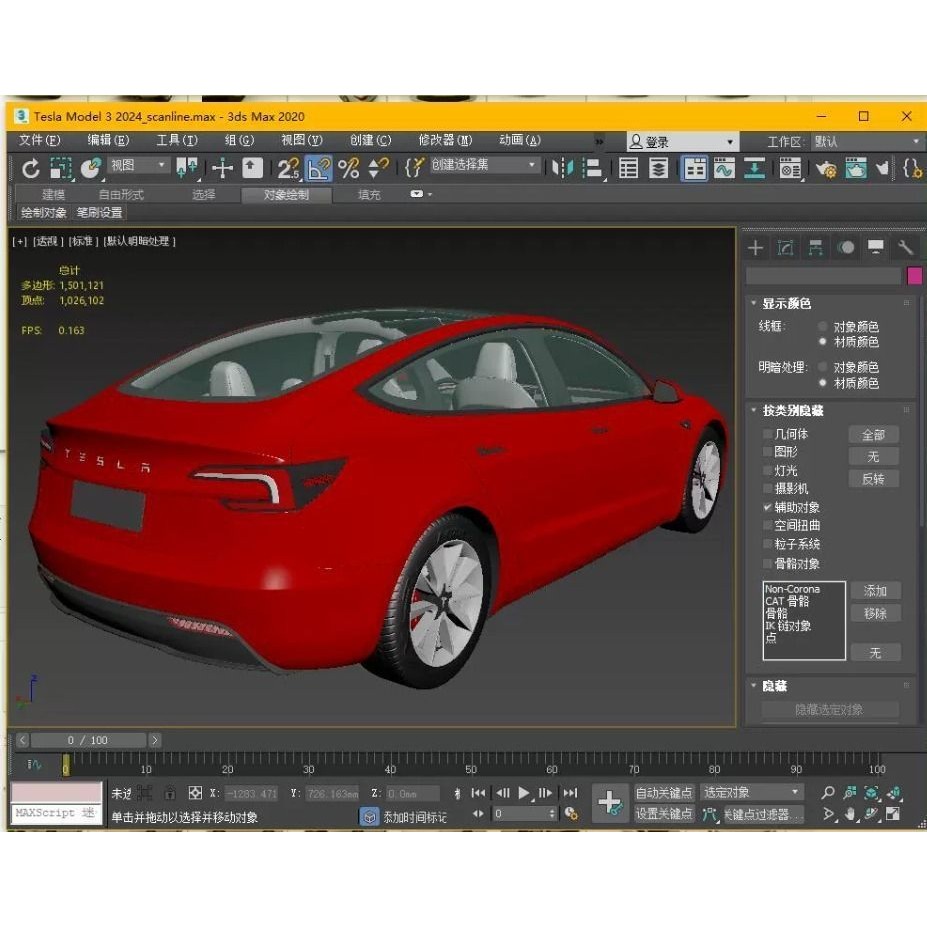Click the 添加 button
The width and height of the screenshot is (927, 927).
coord(875,591)
